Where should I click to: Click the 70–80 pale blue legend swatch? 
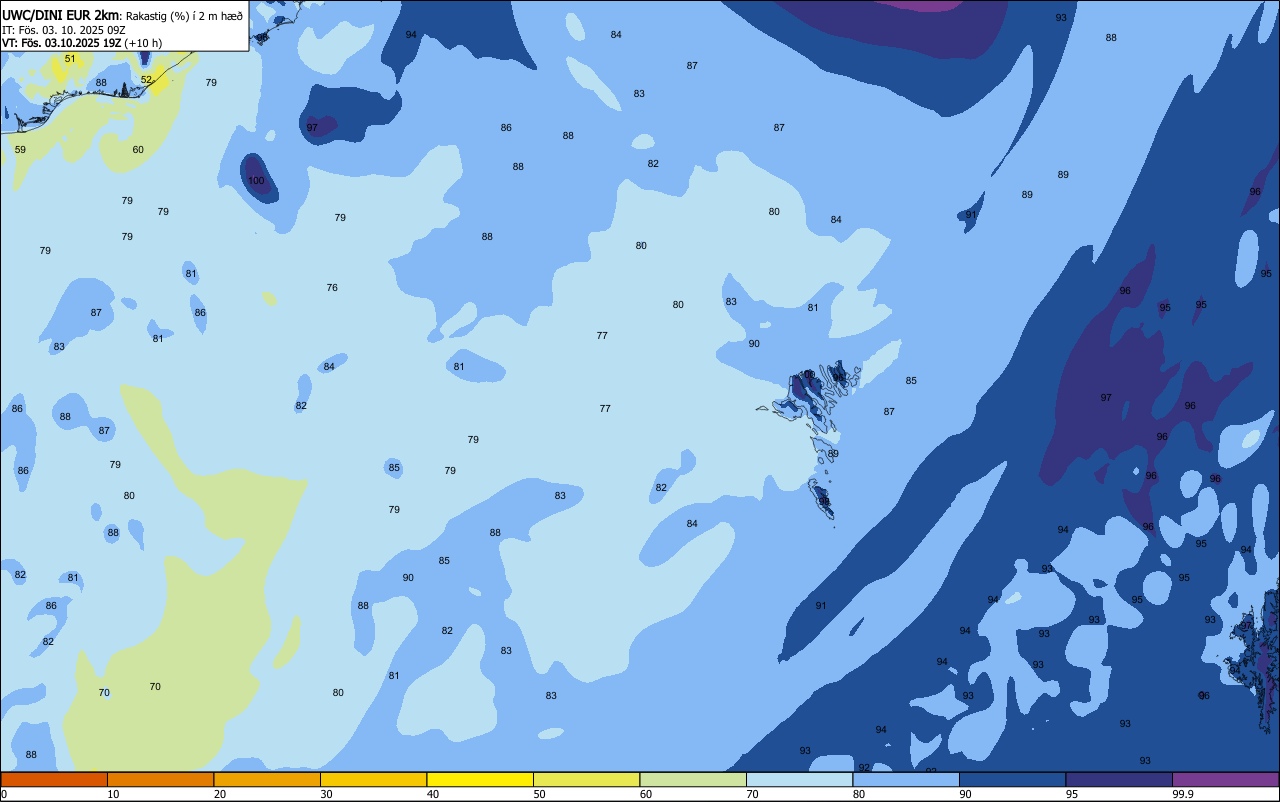[x=799, y=779]
